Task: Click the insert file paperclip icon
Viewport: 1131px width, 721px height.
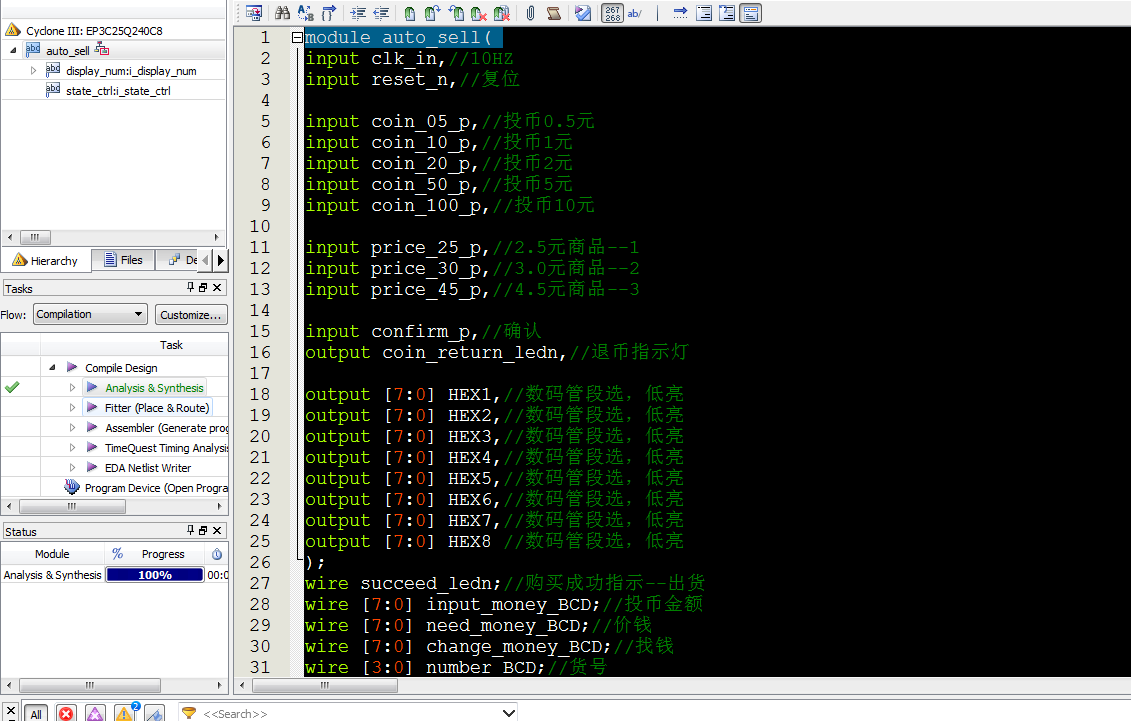Action: pyautogui.click(x=531, y=13)
